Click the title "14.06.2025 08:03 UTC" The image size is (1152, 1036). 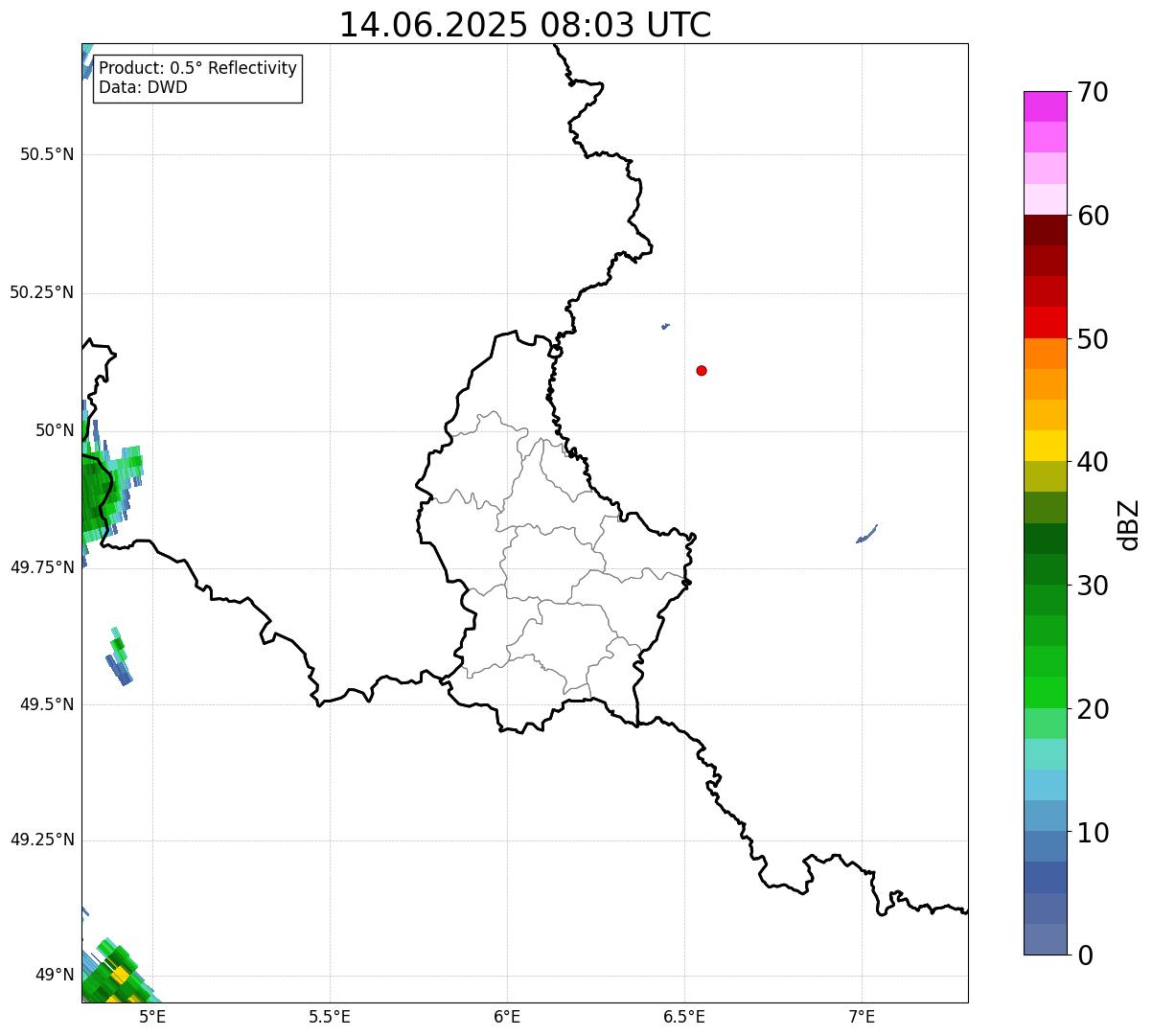click(525, 25)
